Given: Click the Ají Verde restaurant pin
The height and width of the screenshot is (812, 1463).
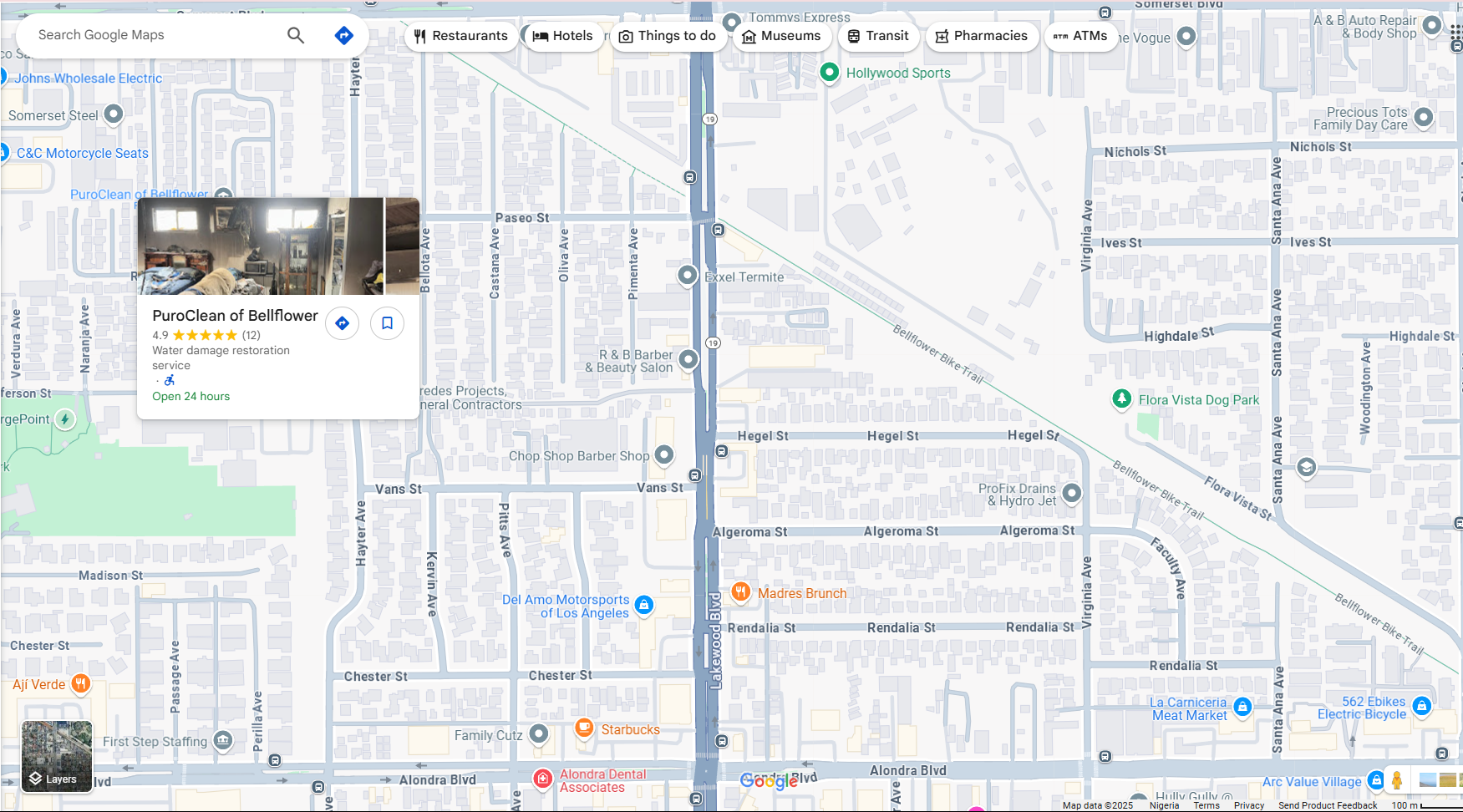Looking at the screenshot, I should pyautogui.click(x=80, y=684).
